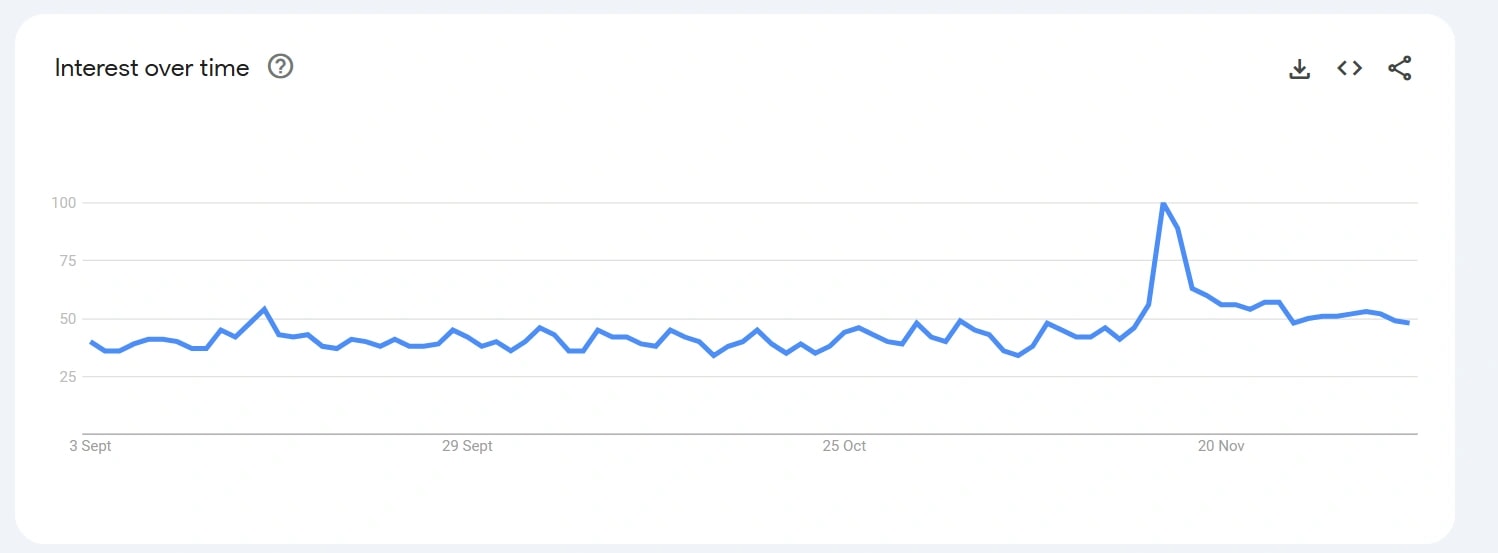Select the "20 Nov" date label
1498x553 pixels.
tap(1220, 446)
